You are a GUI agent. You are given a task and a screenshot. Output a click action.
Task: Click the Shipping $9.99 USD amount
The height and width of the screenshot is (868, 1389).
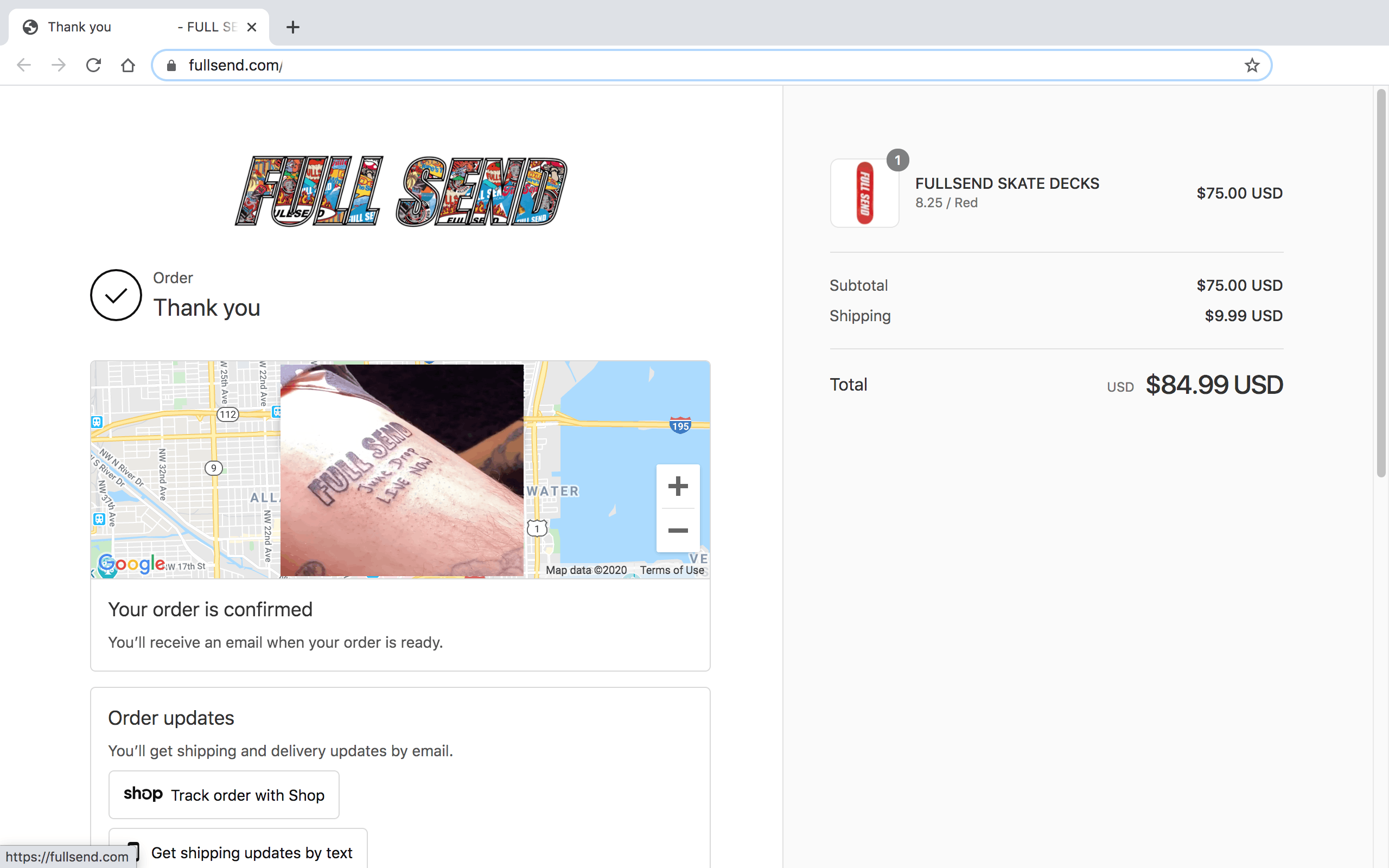[1244, 316]
